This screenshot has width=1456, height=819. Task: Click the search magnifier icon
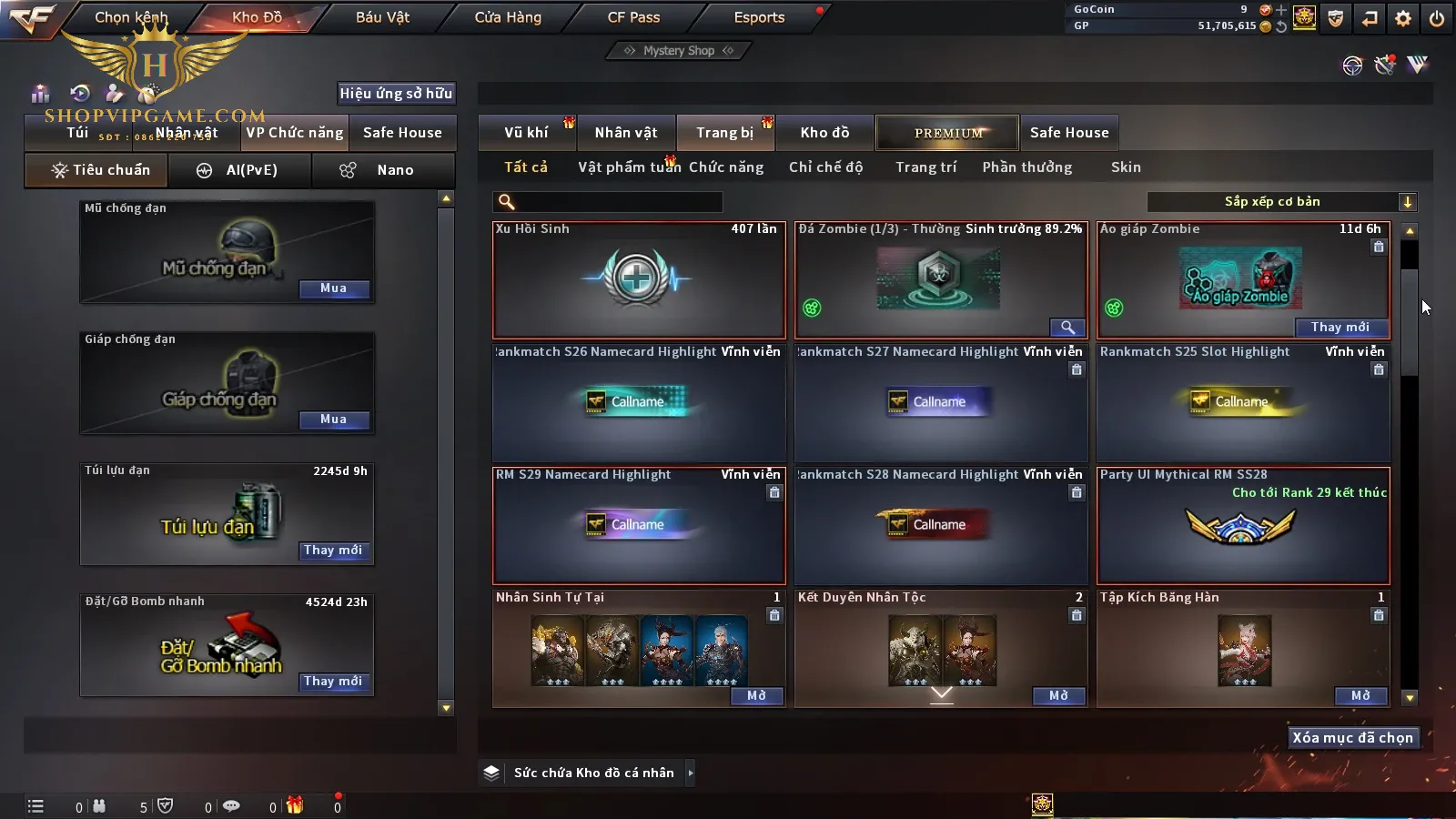click(507, 202)
